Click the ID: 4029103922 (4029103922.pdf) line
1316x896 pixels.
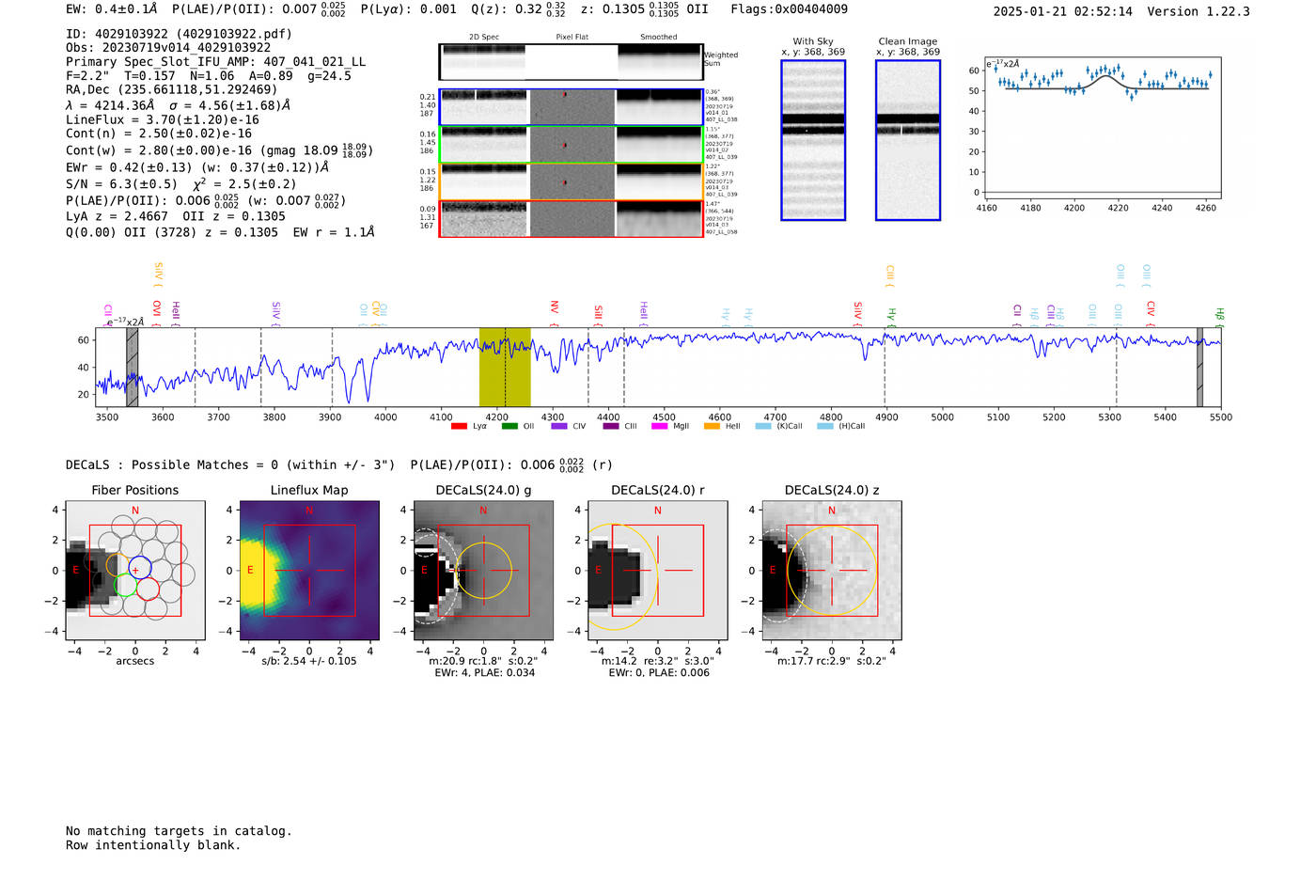point(179,34)
